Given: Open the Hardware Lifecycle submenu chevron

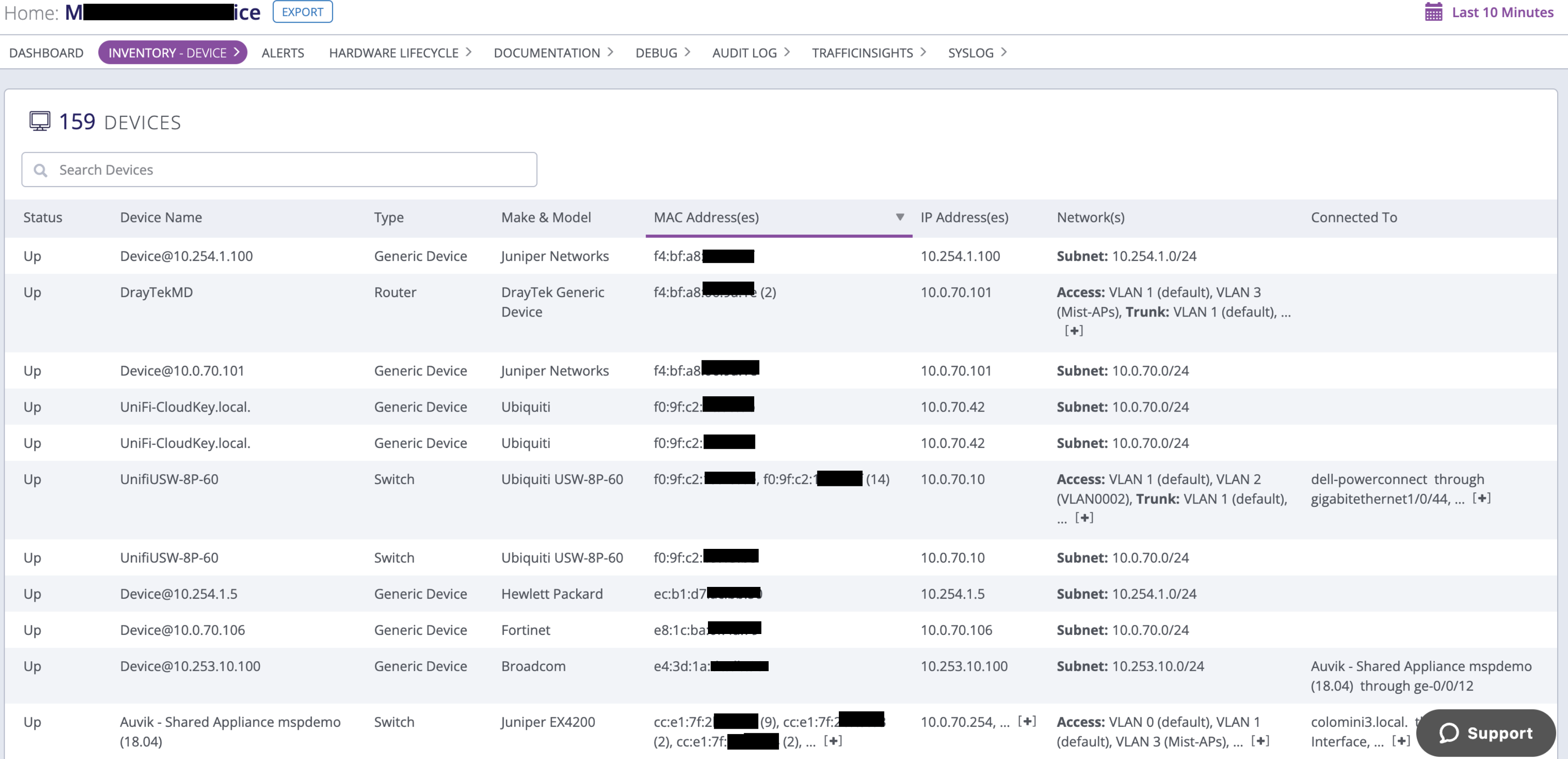Looking at the screenshot, I should pyautogui.click(x=468, y=53).
